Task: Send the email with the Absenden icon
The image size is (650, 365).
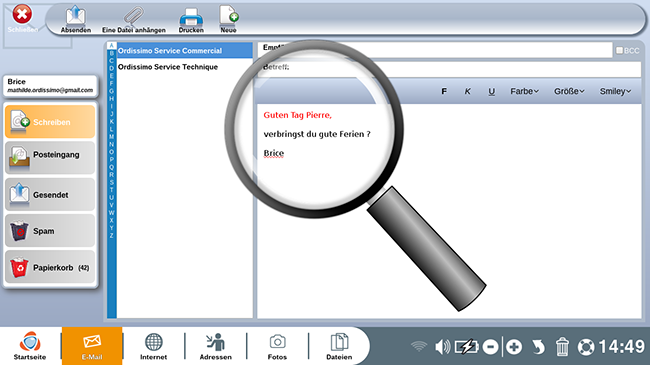Action: [x=75, y=19]
